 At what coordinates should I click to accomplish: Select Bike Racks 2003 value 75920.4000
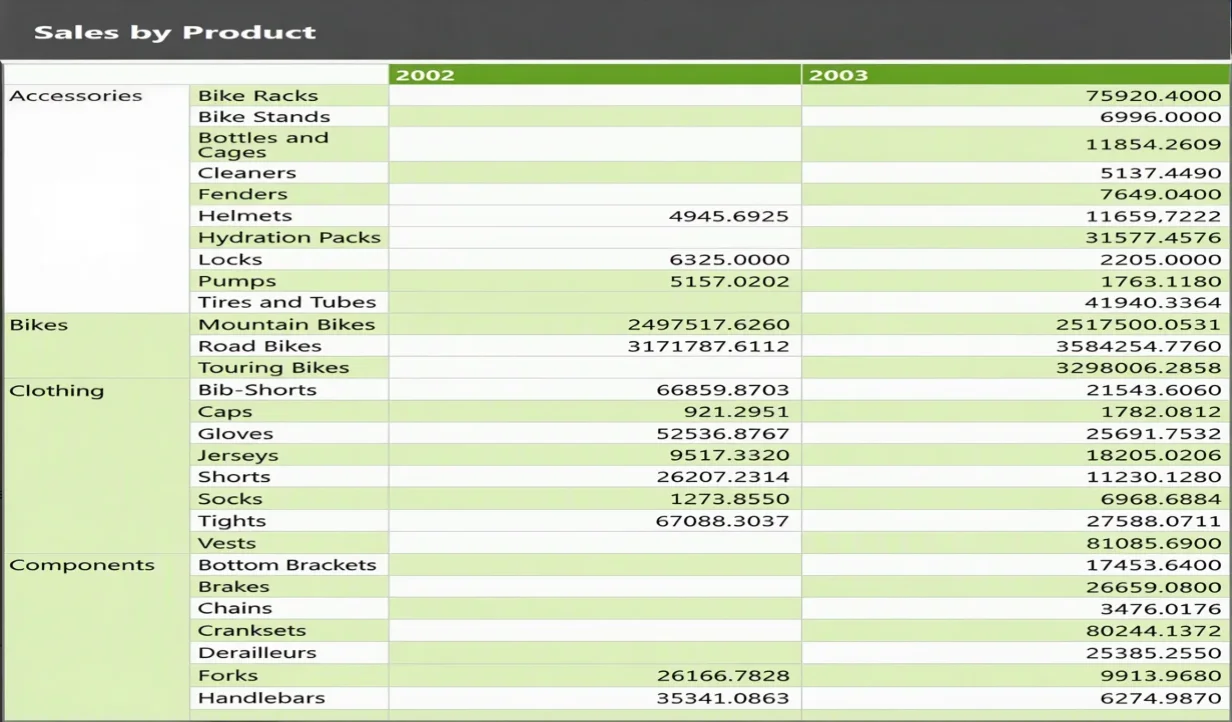(1154, 96)
